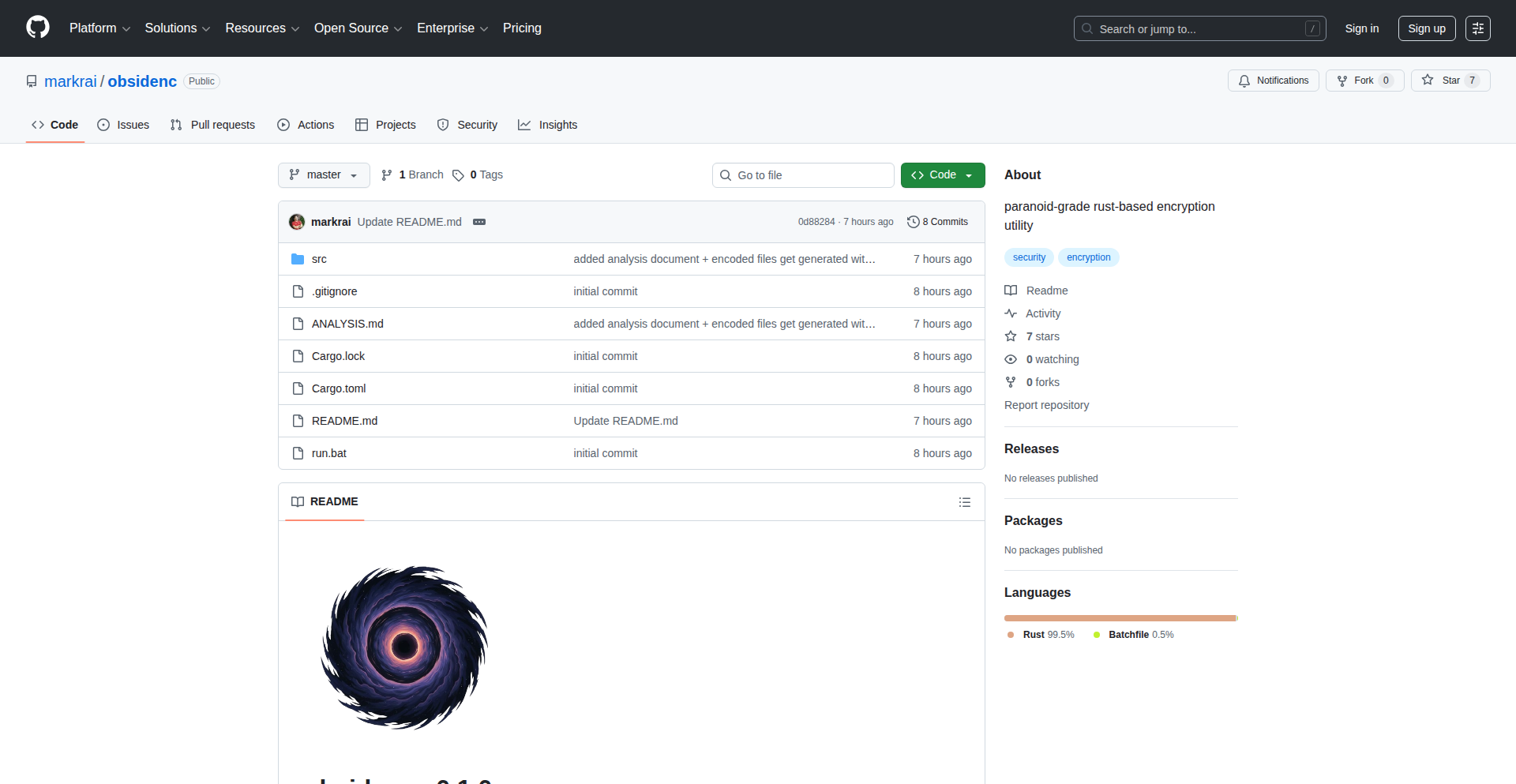Open the src folder icon
Viewport: 1516px width, 784px height.
pos(298,258)
